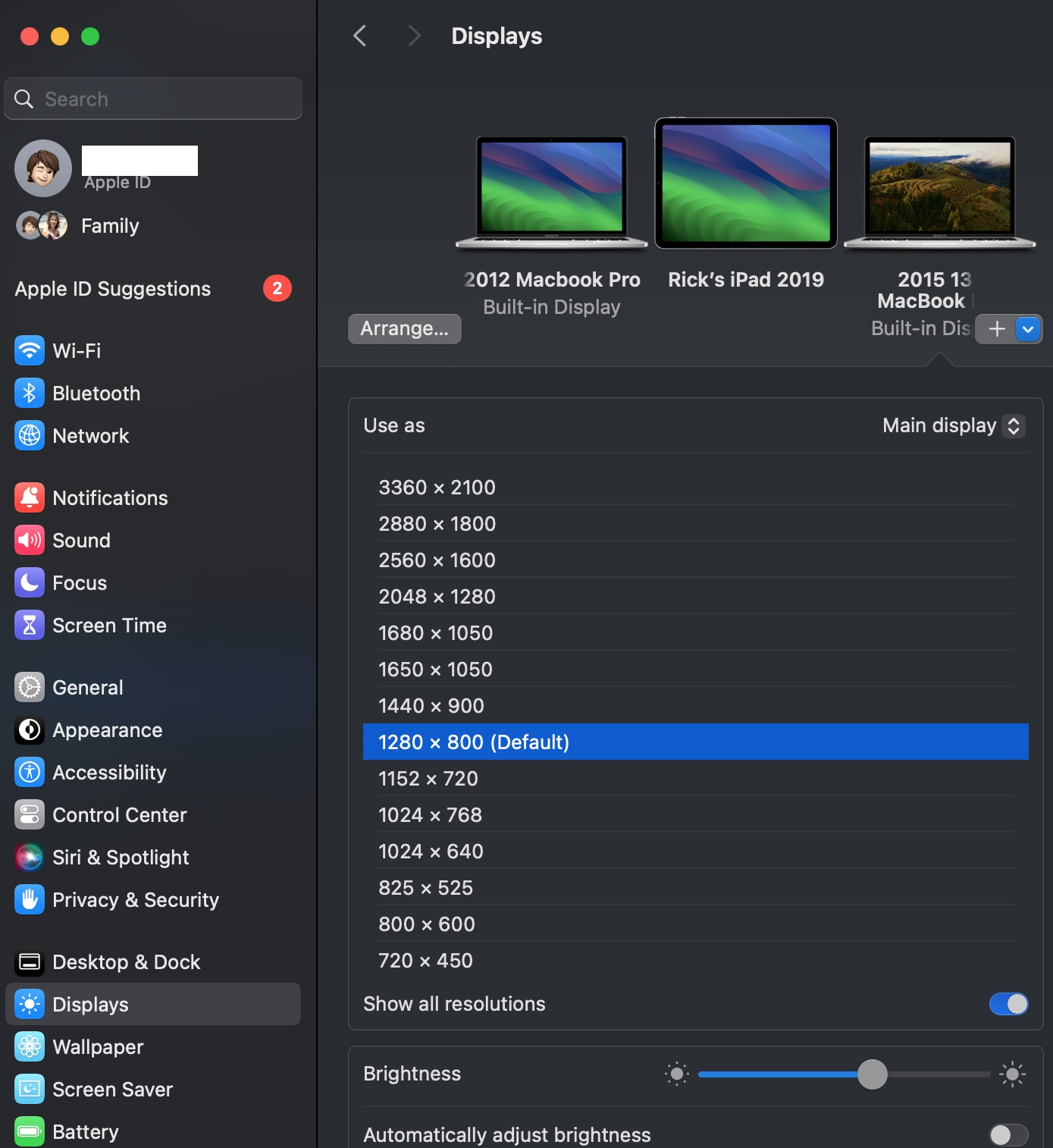Click the Desktop & Dock icon
This screenshot has height=1148, width=1053.
[30, 961]
